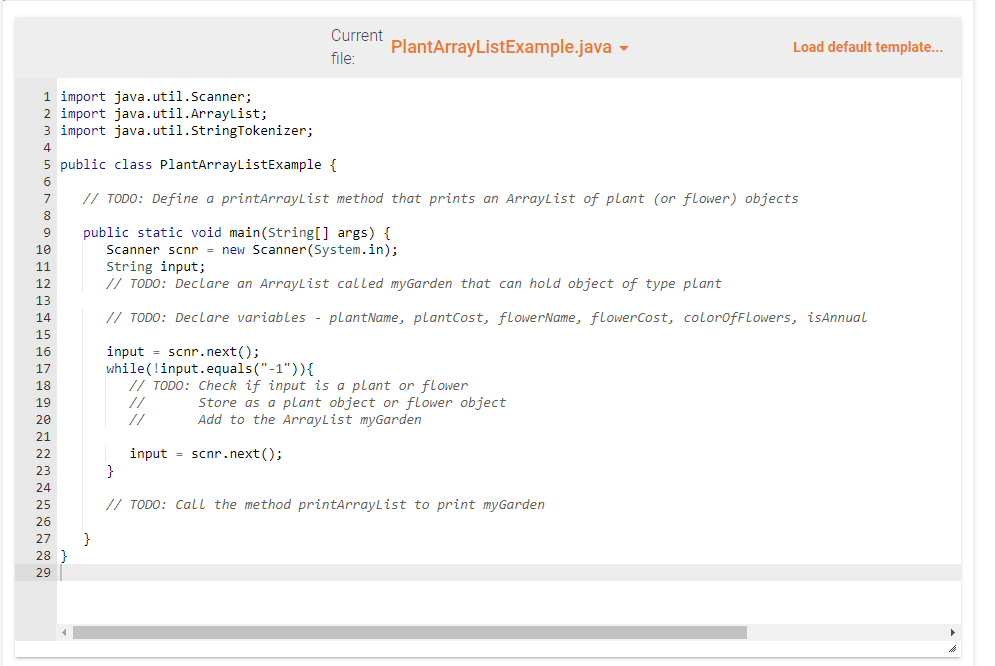Screen dimensions: 995x666
Task: Click the left scroll arrow of the horizontal scrollbar
Action: point(64,632)
